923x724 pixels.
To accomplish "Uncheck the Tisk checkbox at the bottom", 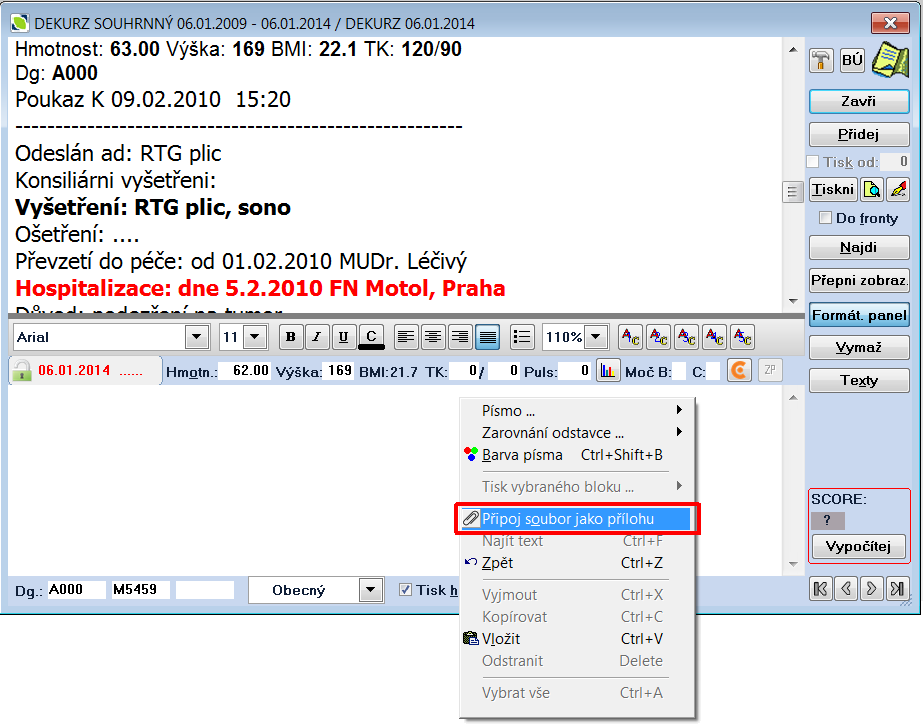I will [405, 590].
